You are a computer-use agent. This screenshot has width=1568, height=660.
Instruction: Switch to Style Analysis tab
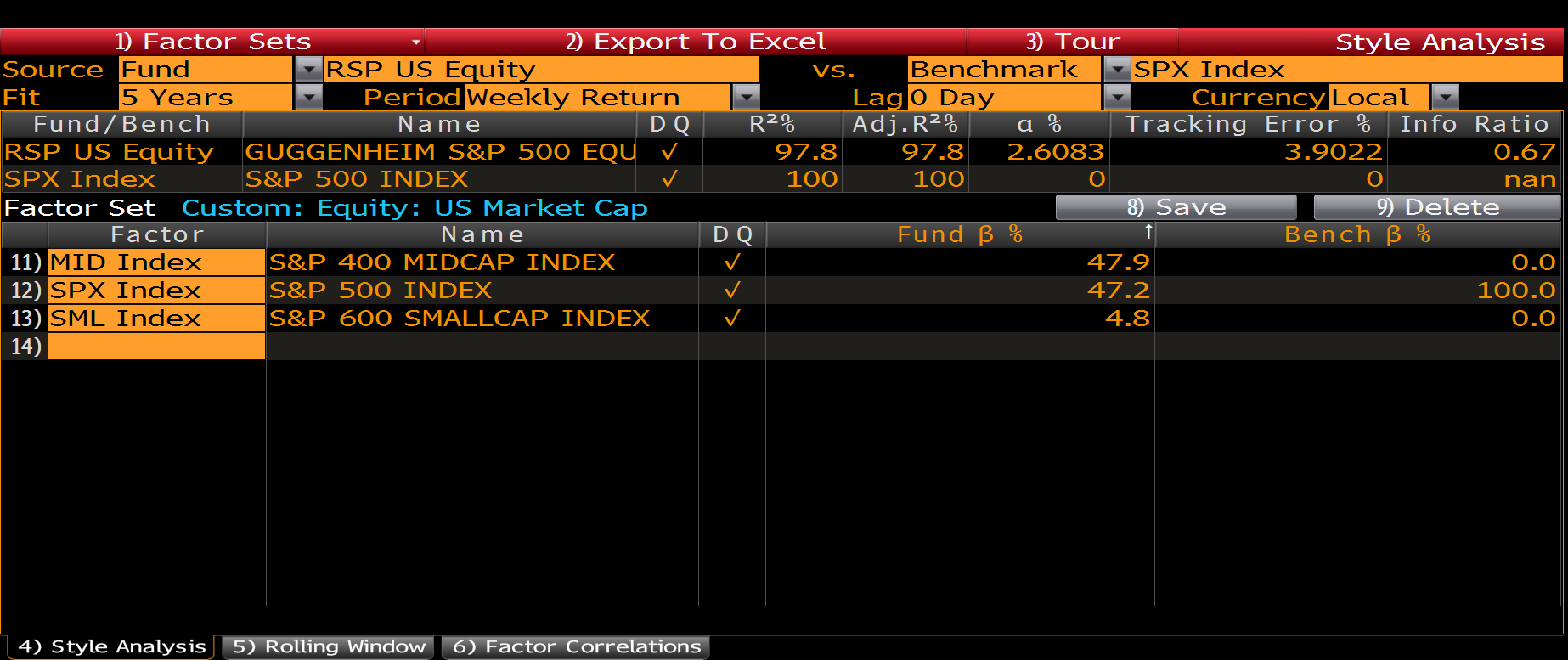111,646
